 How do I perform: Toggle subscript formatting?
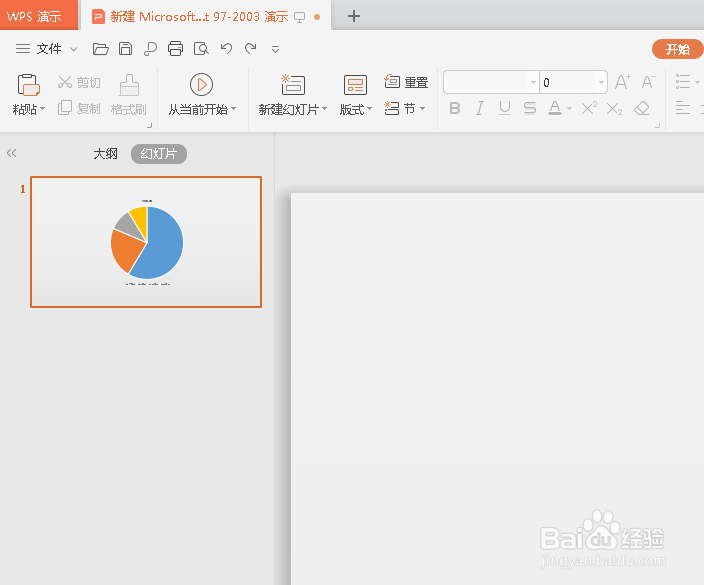[614, 108]
